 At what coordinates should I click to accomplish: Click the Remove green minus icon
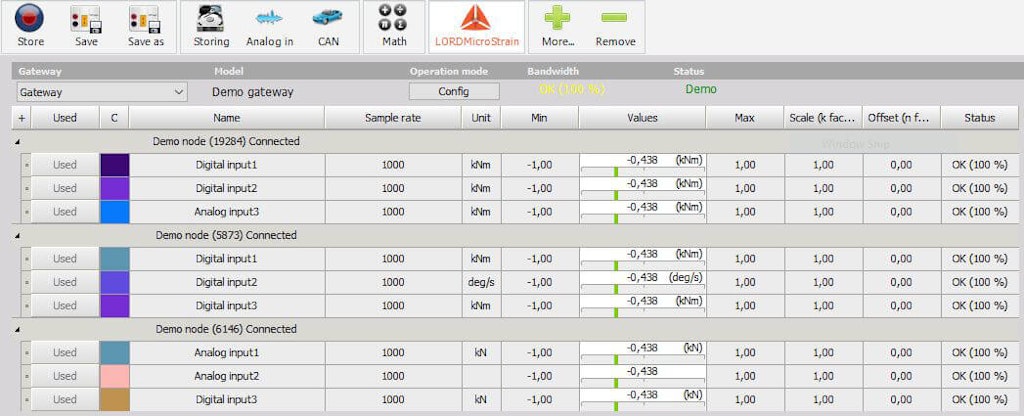(615, 18)
